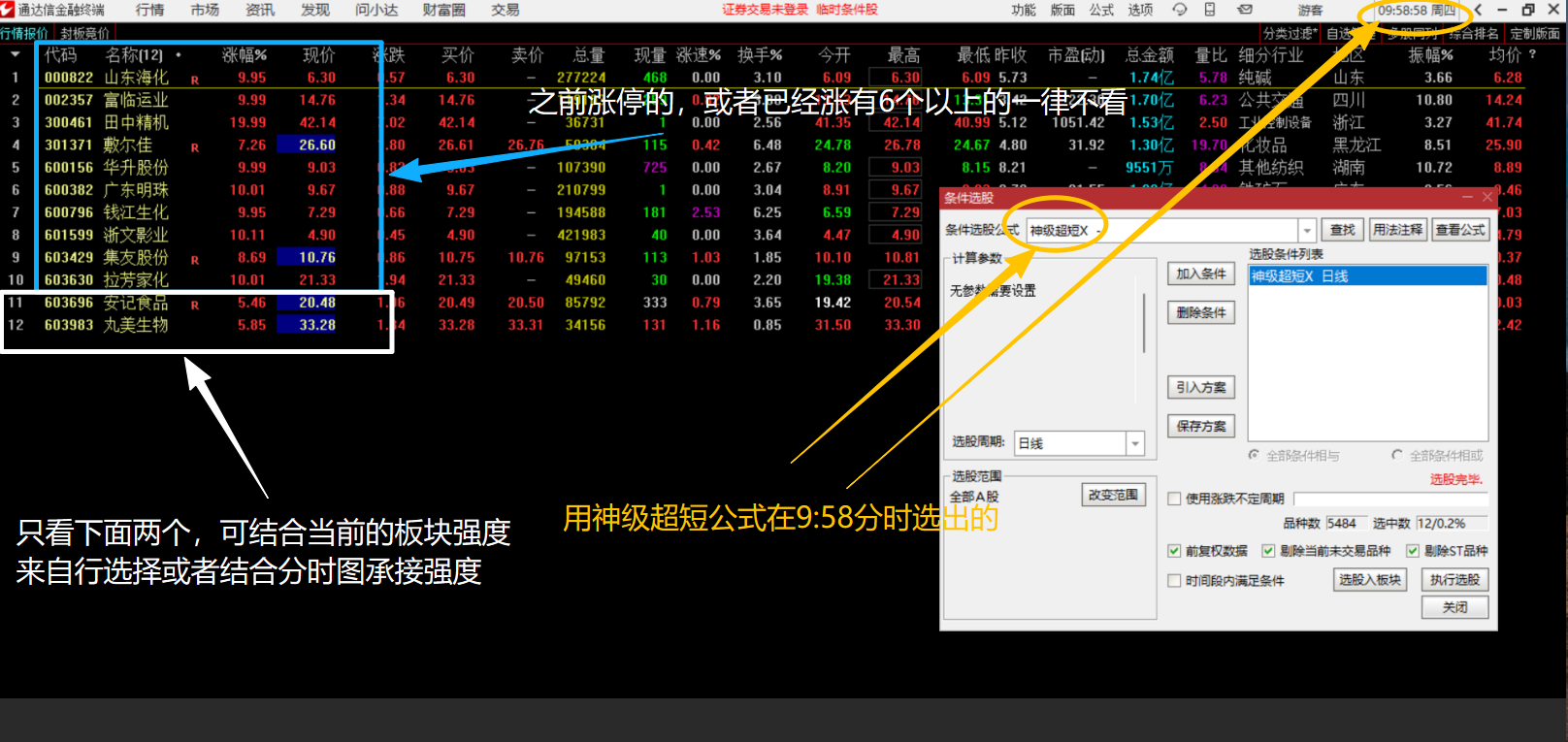Switch to 封板竞价 tab
This screenshot has height=742, width=1568.
pos(85,33)
